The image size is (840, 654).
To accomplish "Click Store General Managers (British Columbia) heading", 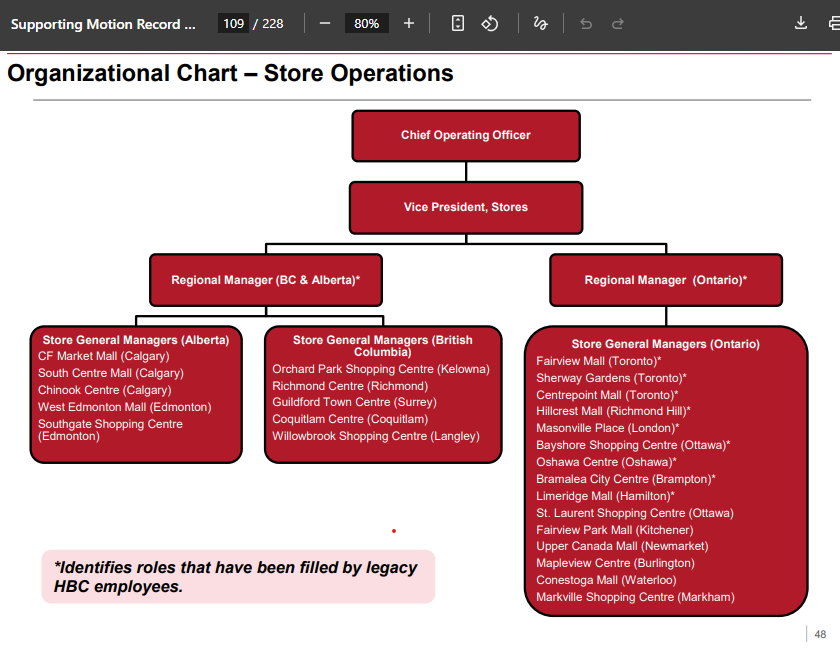I will tap(382, 346).
